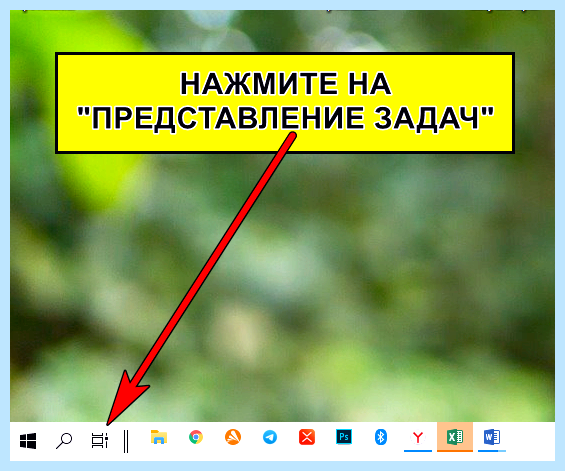
Task: Launch File Explorer from taskbar
Action: tap(159, 437)
